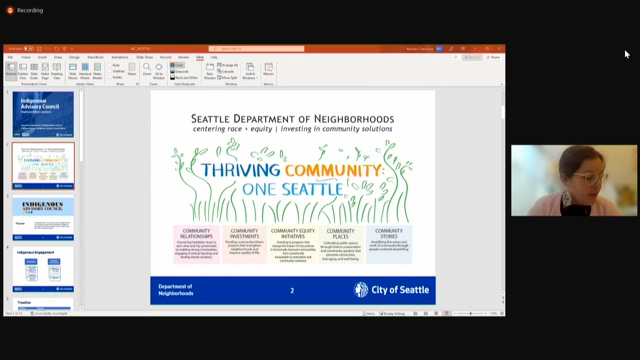This screenshot has height=360, width=640.
Task: Expand the Show group dialog launcher
Action: click(138, 84)
